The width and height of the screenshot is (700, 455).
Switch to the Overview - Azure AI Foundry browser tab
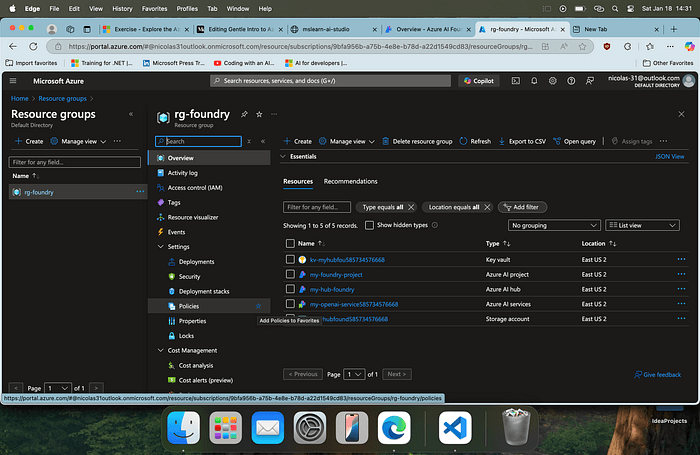[x=428, y=29]
